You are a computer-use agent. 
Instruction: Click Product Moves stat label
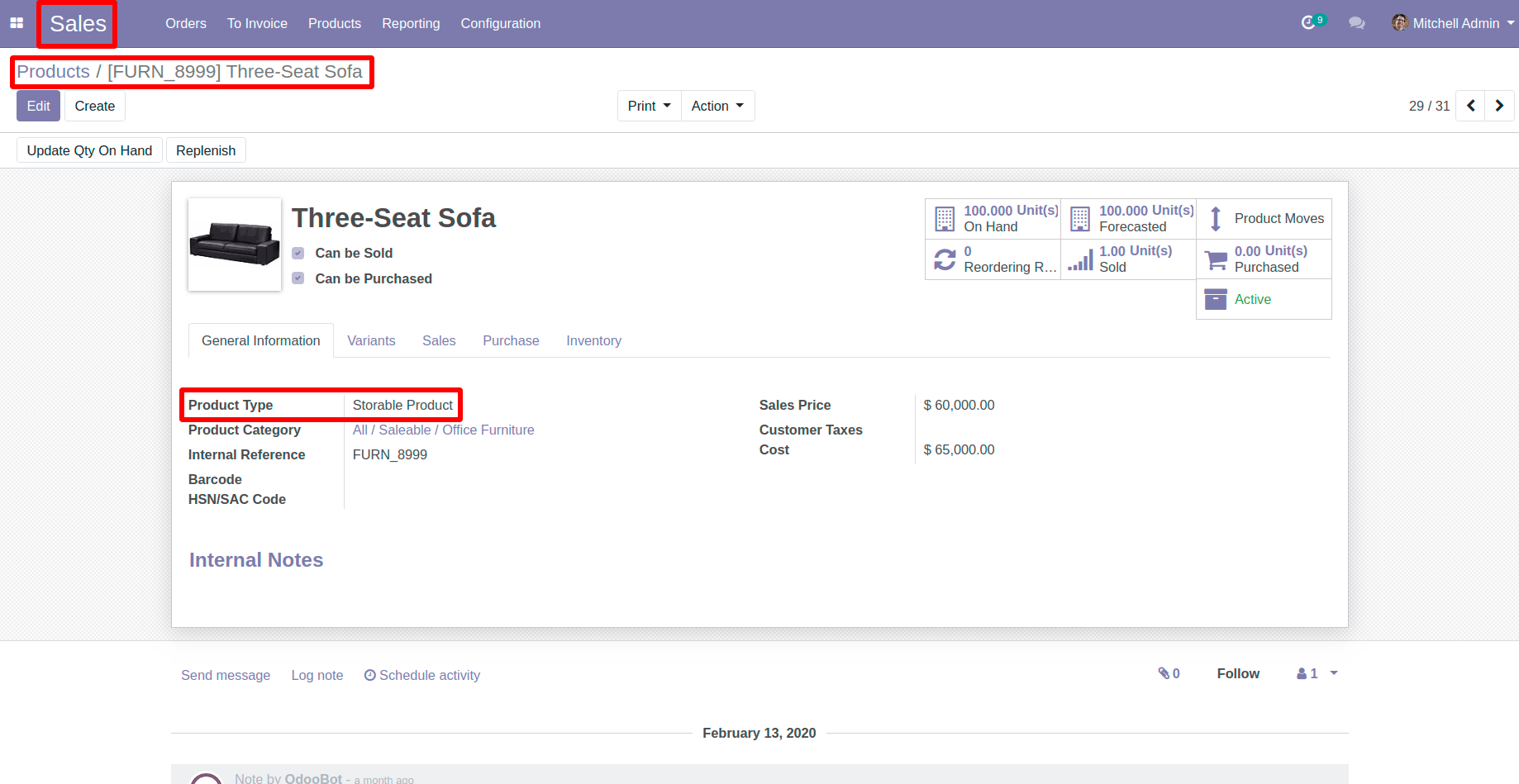[1279, 218]
